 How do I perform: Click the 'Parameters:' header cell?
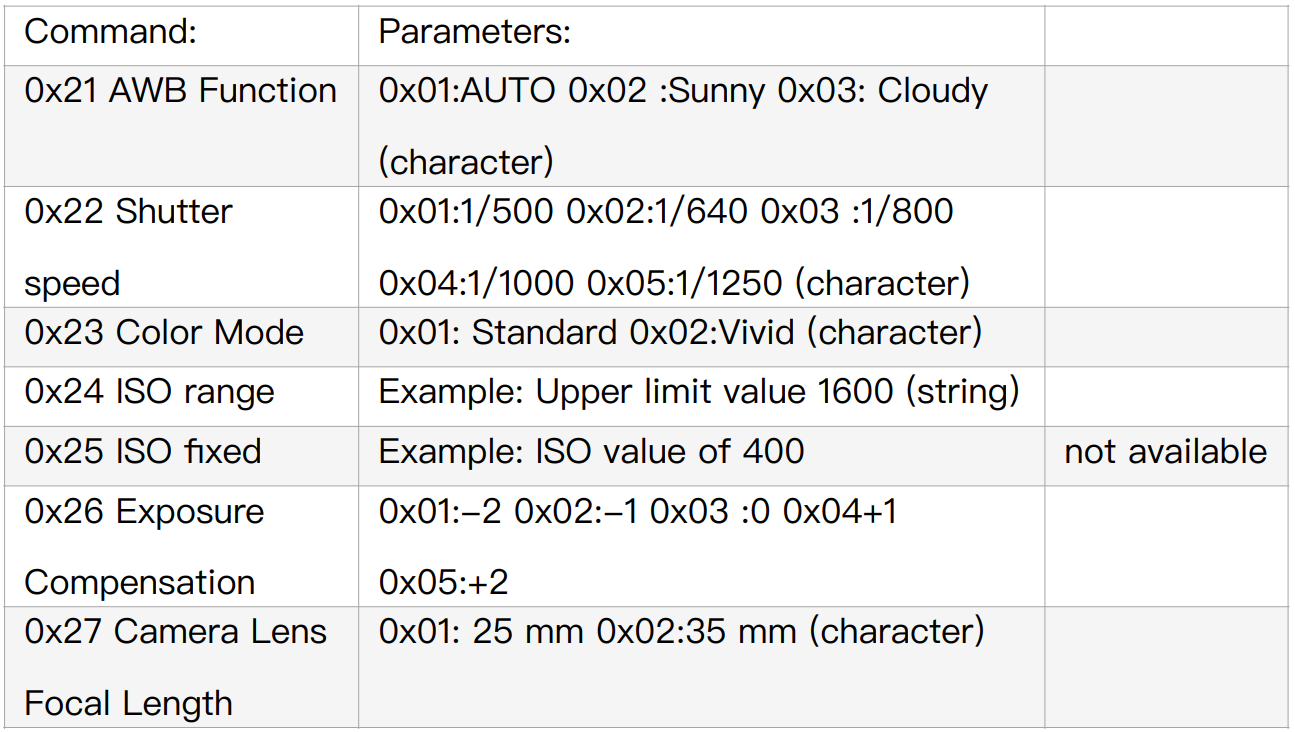click(x=474, y=32)
